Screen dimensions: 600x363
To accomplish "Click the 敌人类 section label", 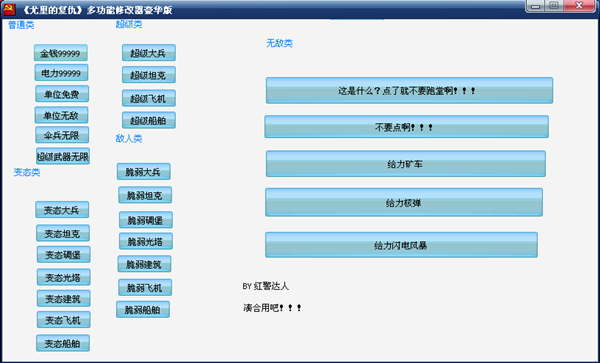I will pyautogui.click(x=129, y=138).
